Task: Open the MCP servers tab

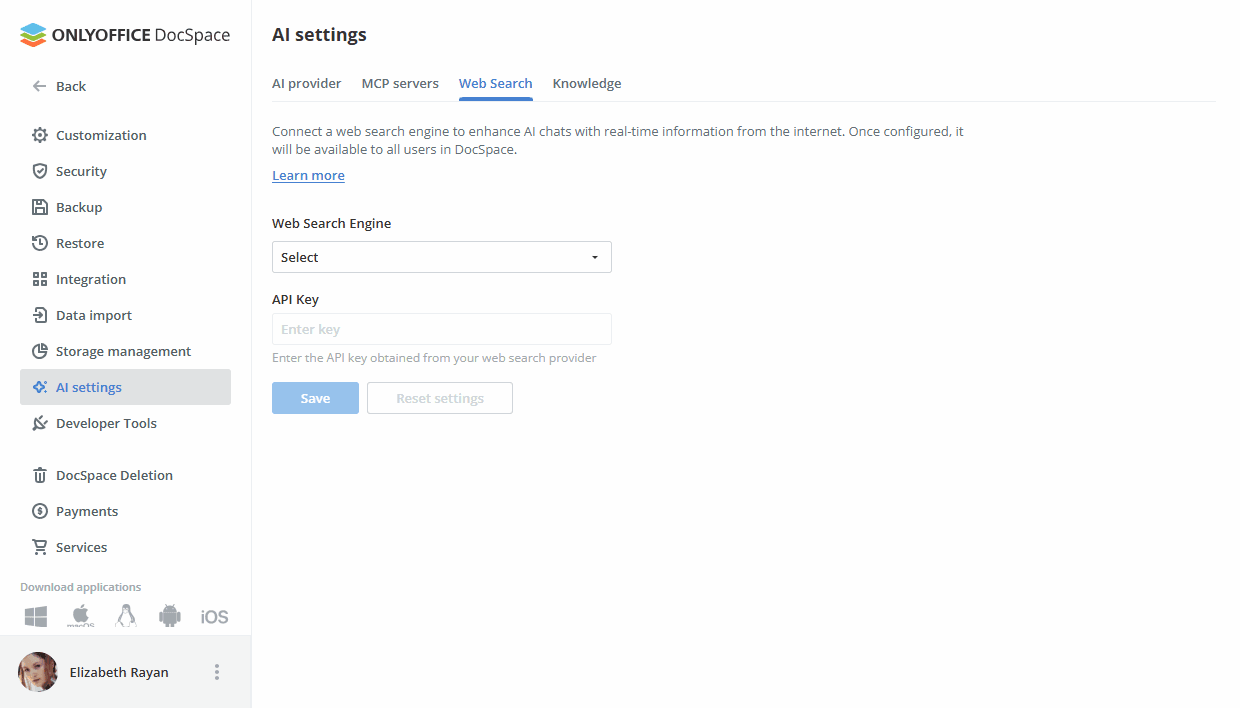Action: [x=400, y=83]
